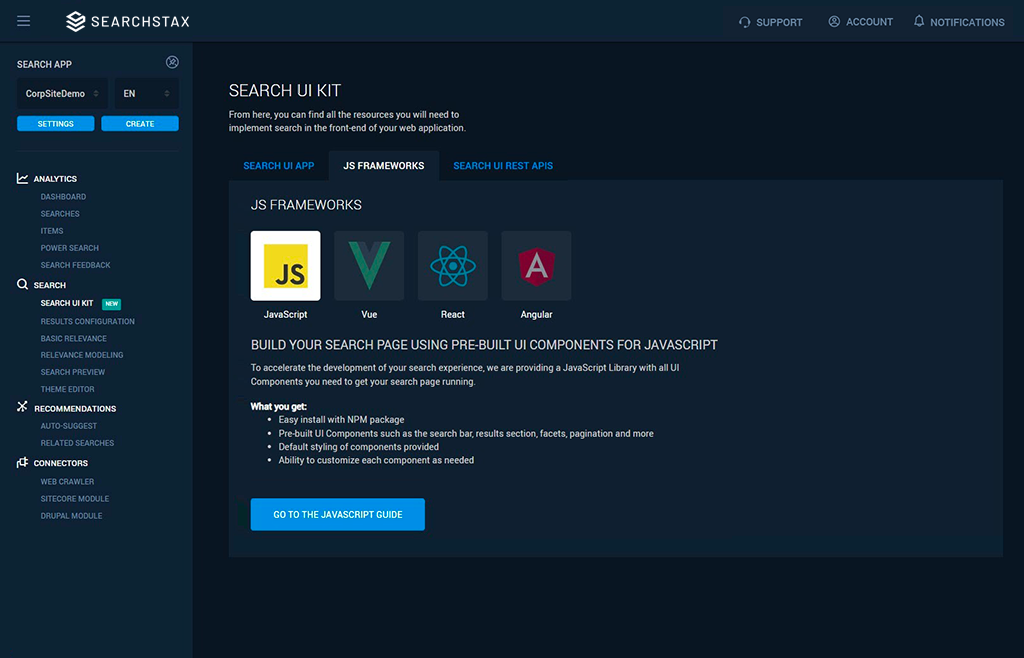The height and width of the screenshot is (658, 1024).
Task: Dismiss the Search App panel
Action: pyautogui.click(x=172, y=61)
